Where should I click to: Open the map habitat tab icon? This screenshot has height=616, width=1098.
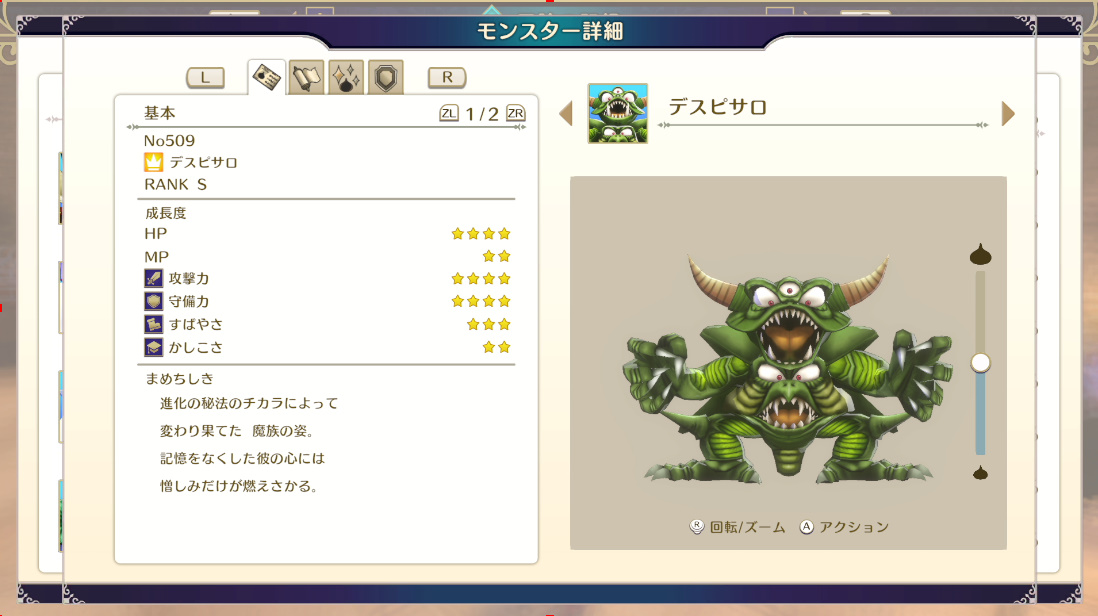point(306,77)
